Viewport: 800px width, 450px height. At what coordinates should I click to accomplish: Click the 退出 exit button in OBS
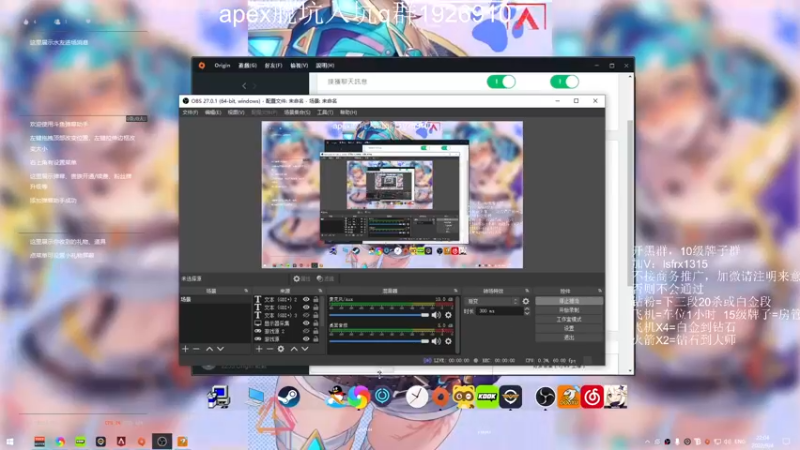(569, 338)
